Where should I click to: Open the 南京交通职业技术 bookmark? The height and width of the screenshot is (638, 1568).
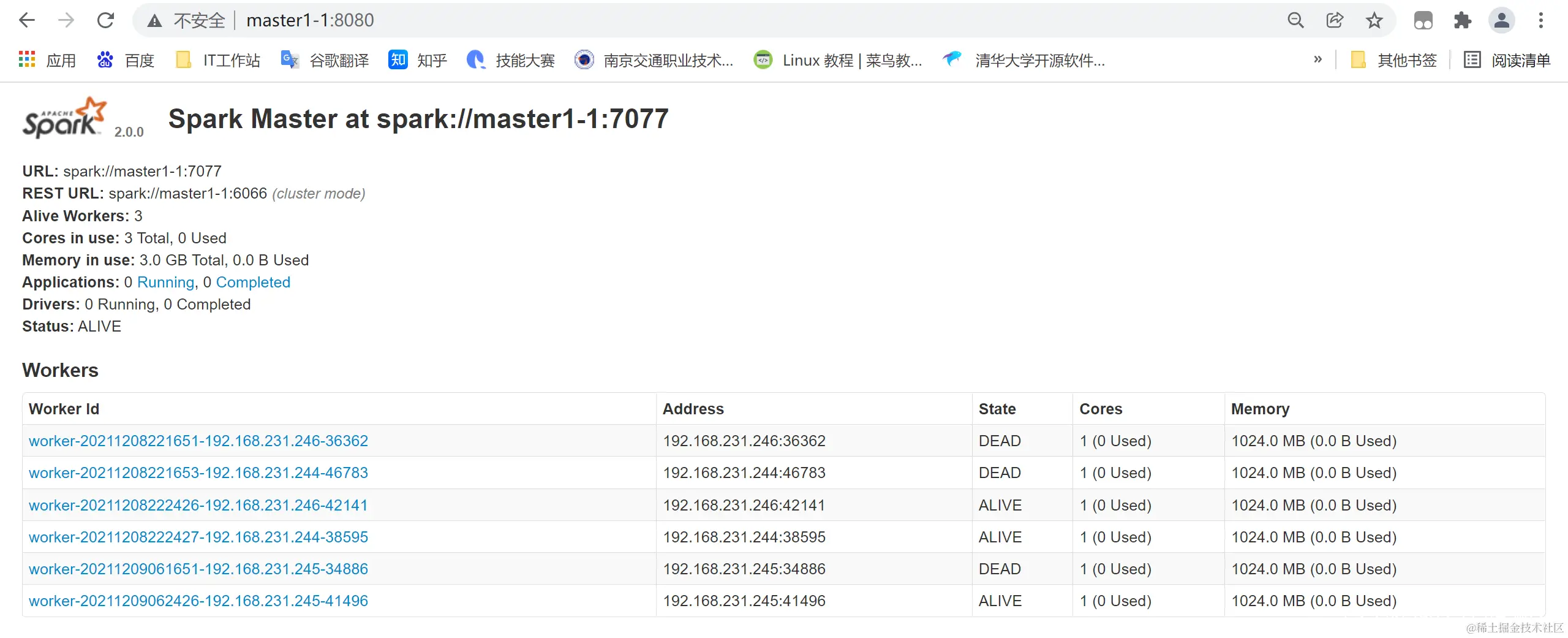point(654,60)
